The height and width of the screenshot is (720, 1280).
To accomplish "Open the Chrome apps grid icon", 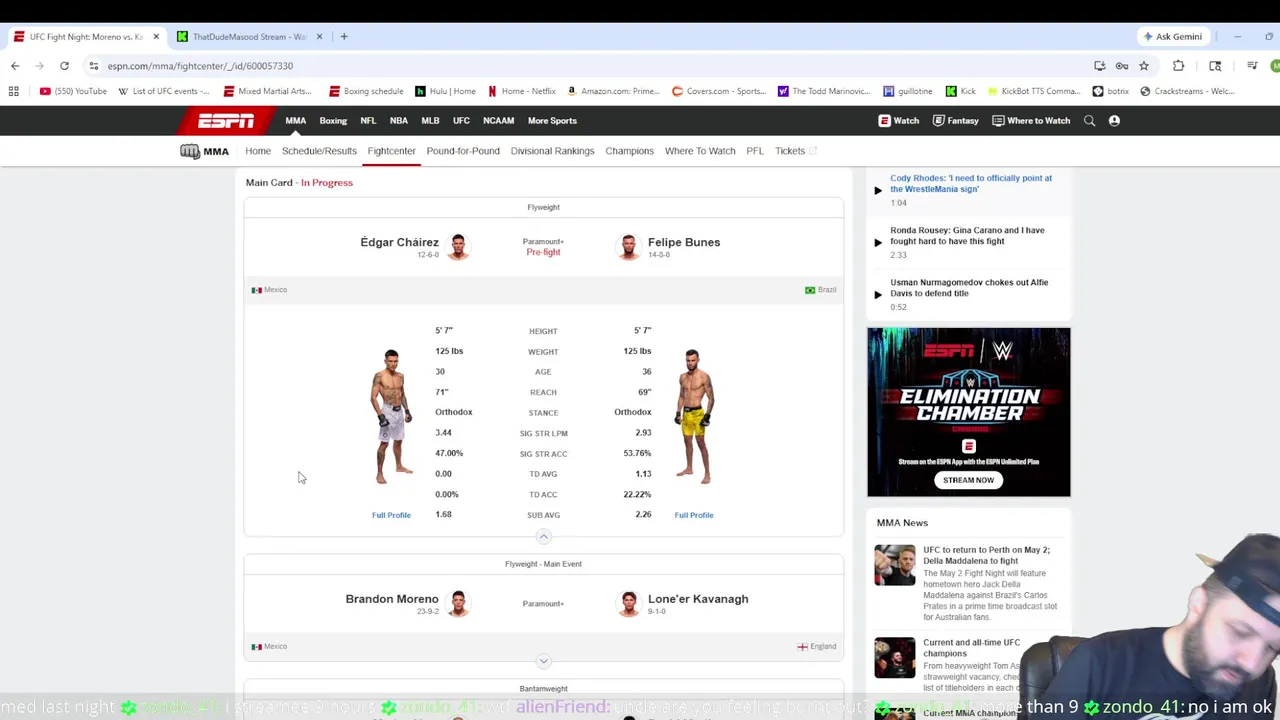I will (x=14, y=91).
